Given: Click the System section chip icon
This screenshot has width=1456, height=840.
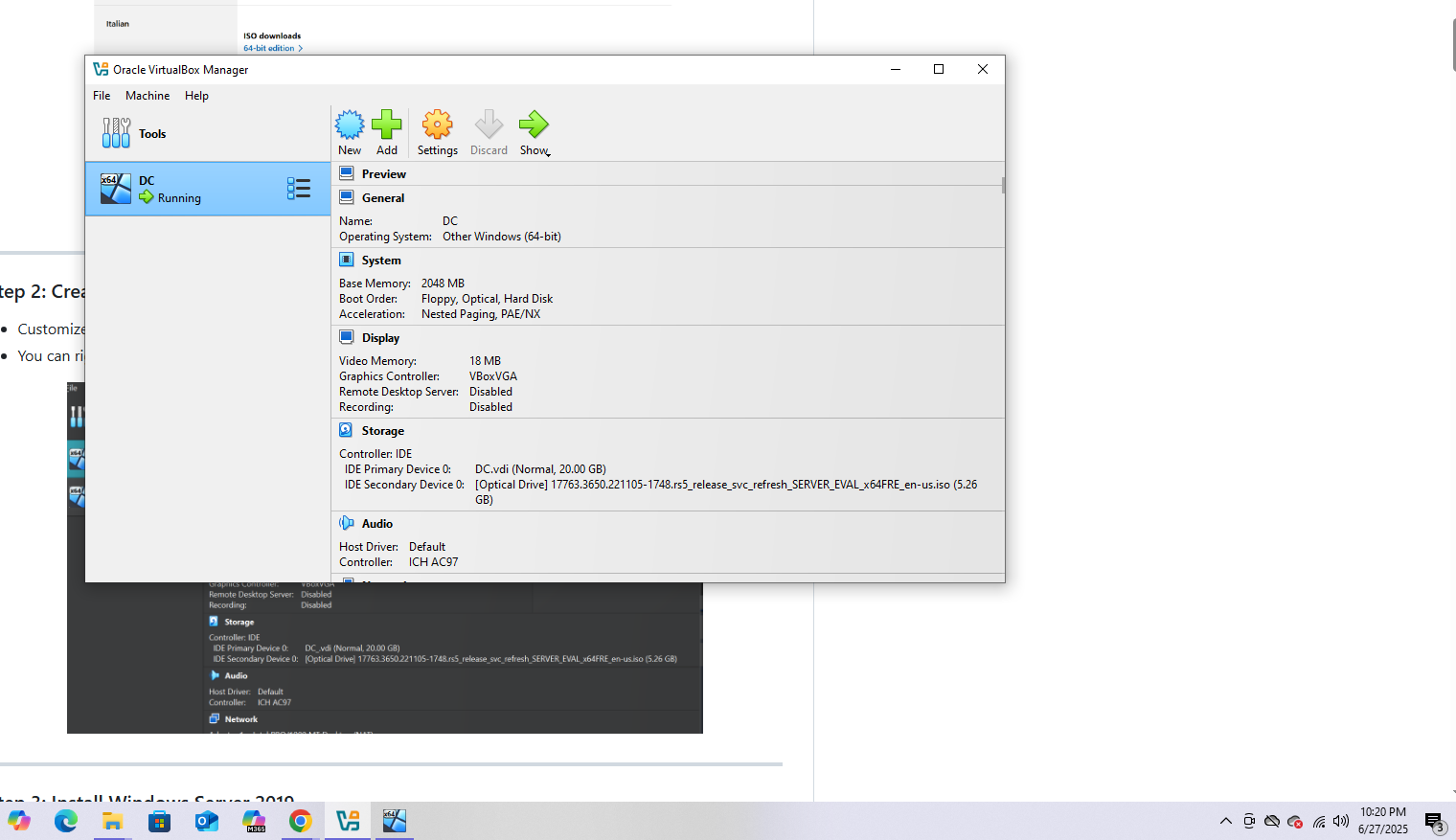Looking at the screenshot, I should click(347, 260).
